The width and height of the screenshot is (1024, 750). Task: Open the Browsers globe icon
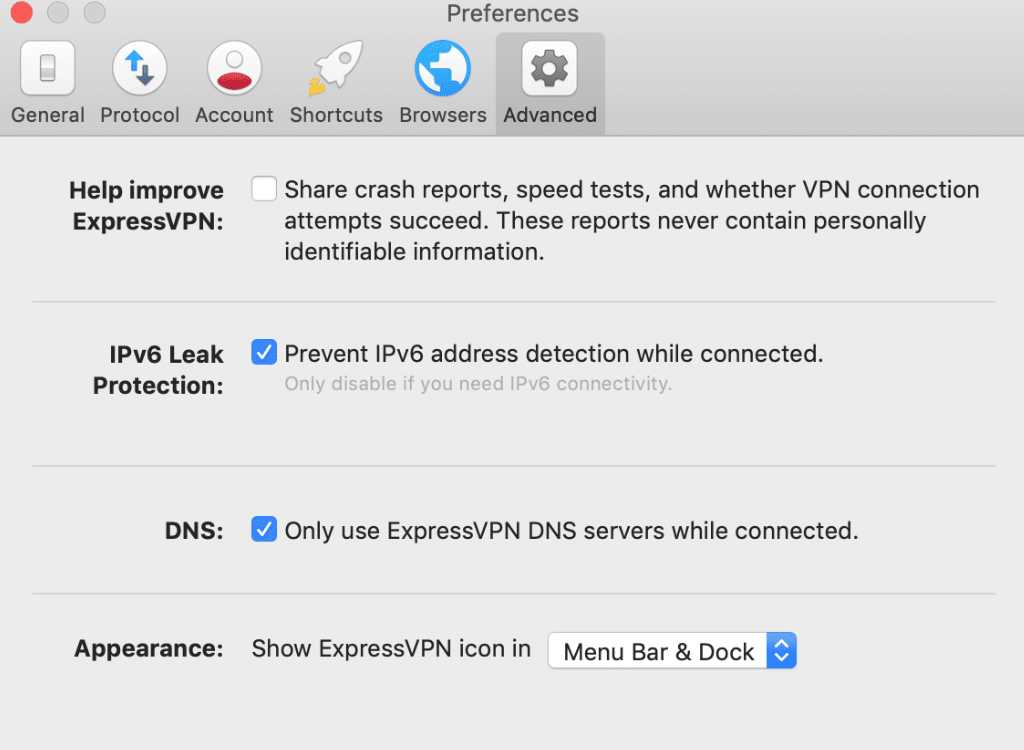[443, 68]
